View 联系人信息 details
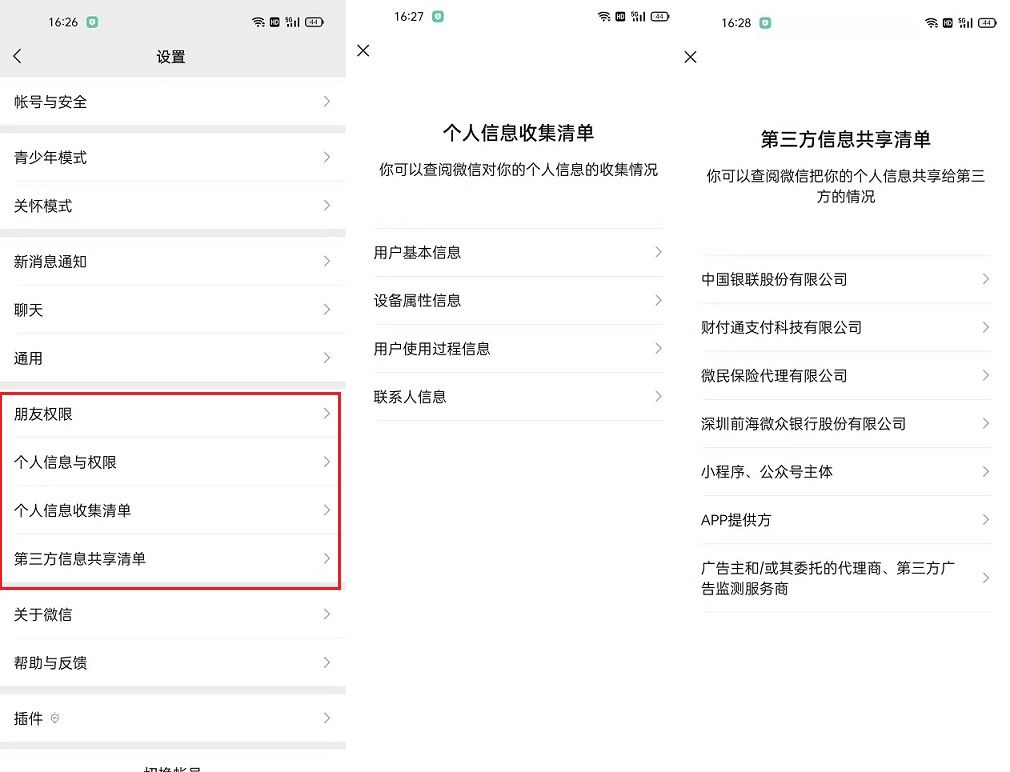Screen dimensions: 1010x772 [519, 397]
